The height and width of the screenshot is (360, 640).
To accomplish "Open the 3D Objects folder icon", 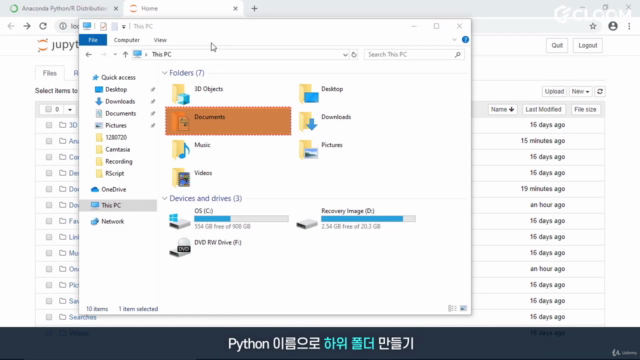I will tap(181, 94).
